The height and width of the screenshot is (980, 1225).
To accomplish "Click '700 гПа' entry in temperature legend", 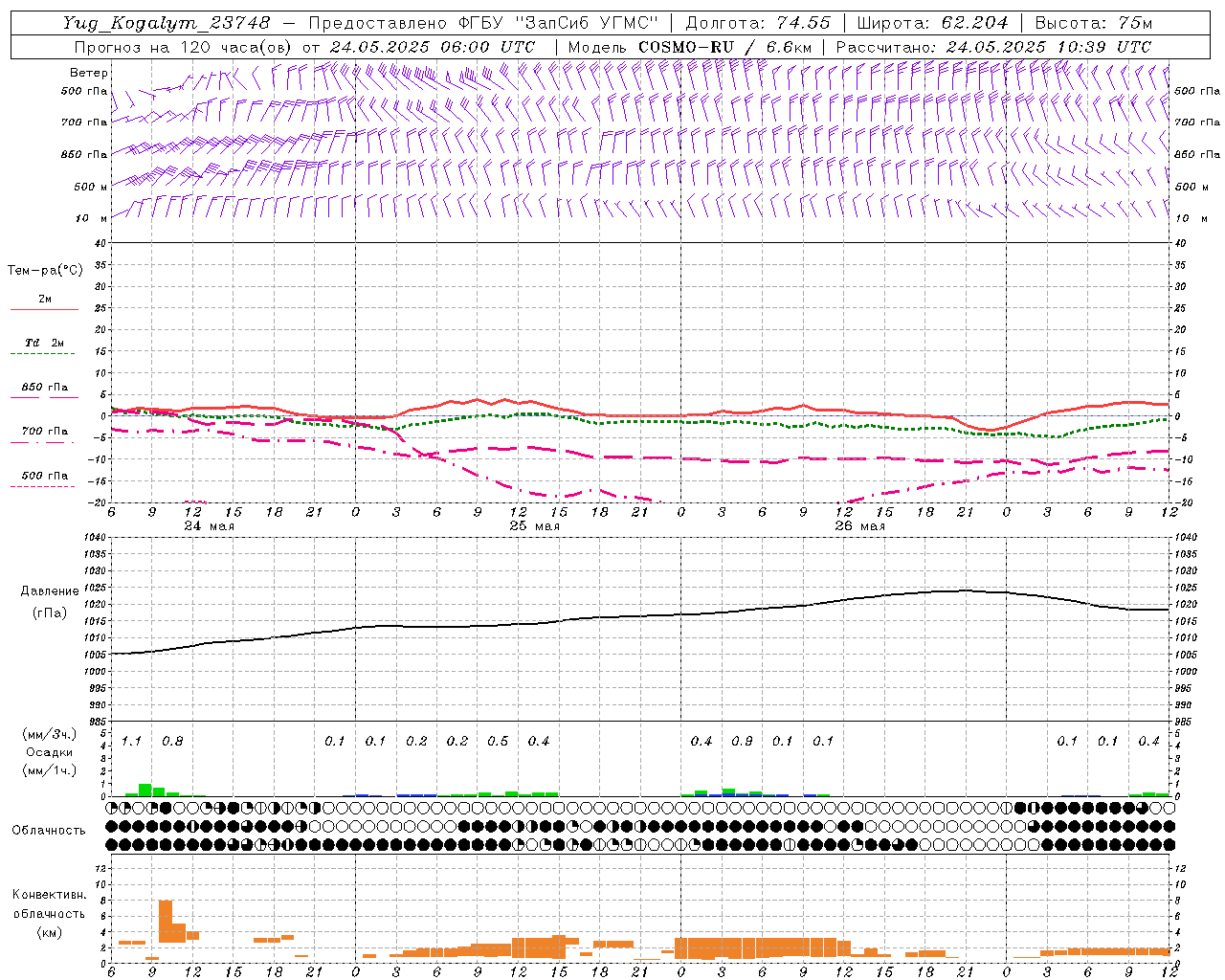I will 44,432.
